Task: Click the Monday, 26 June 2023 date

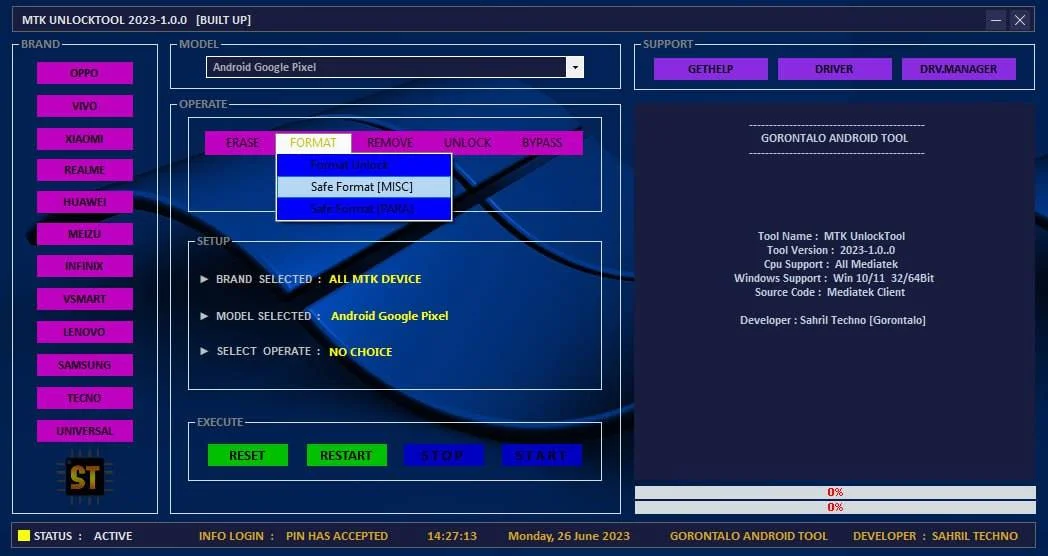Action: 569,536
